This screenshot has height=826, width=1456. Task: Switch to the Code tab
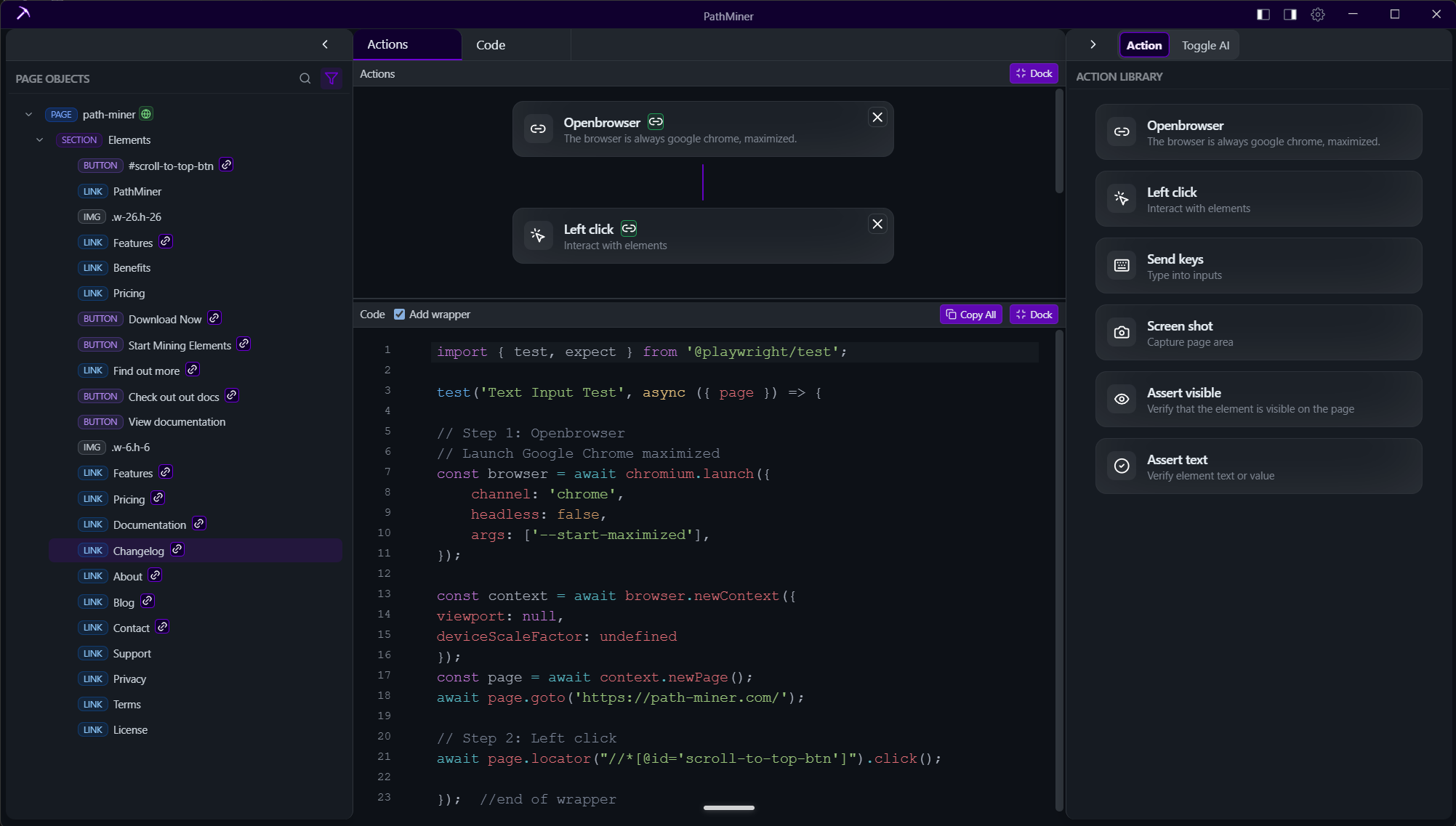point(491,44)
